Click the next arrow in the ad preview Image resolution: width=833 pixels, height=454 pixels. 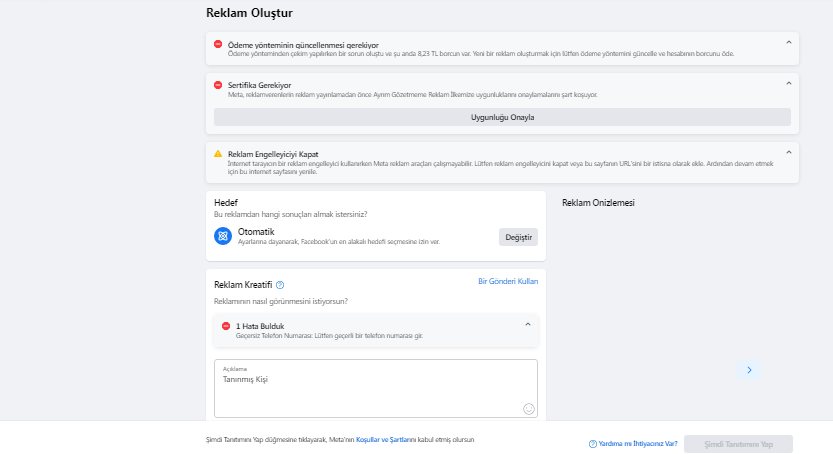749,370
